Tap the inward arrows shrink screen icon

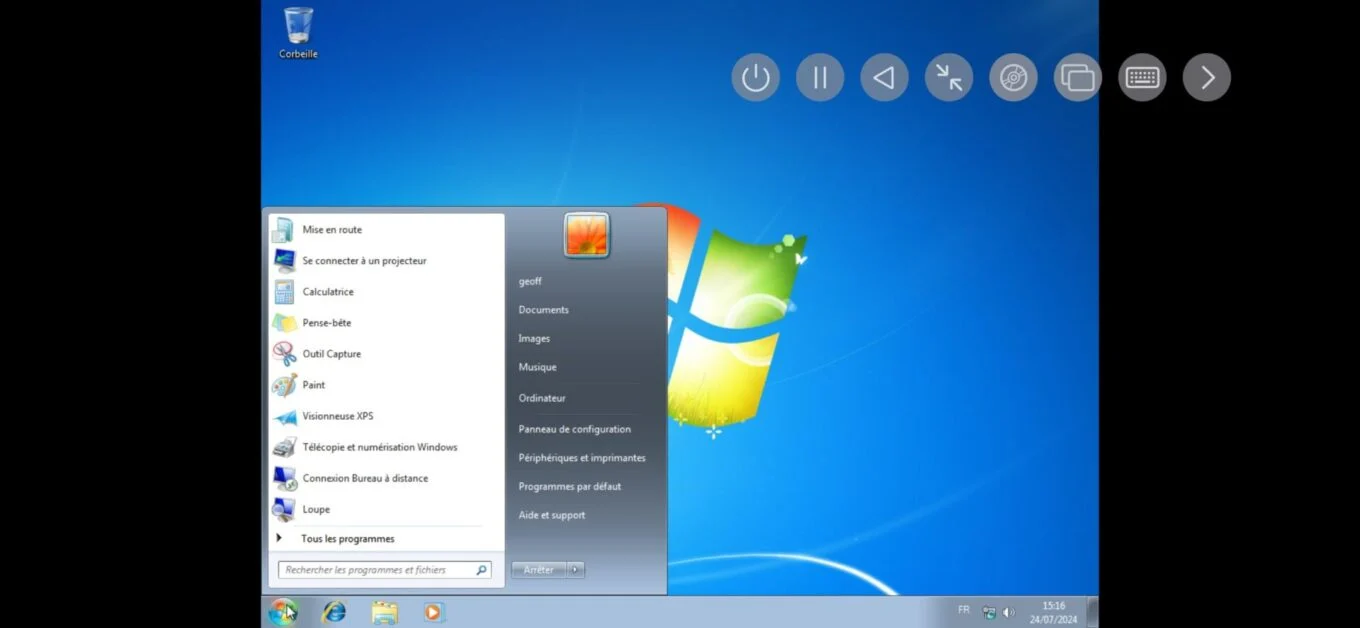pyautogui.click(x=949, y=77)
